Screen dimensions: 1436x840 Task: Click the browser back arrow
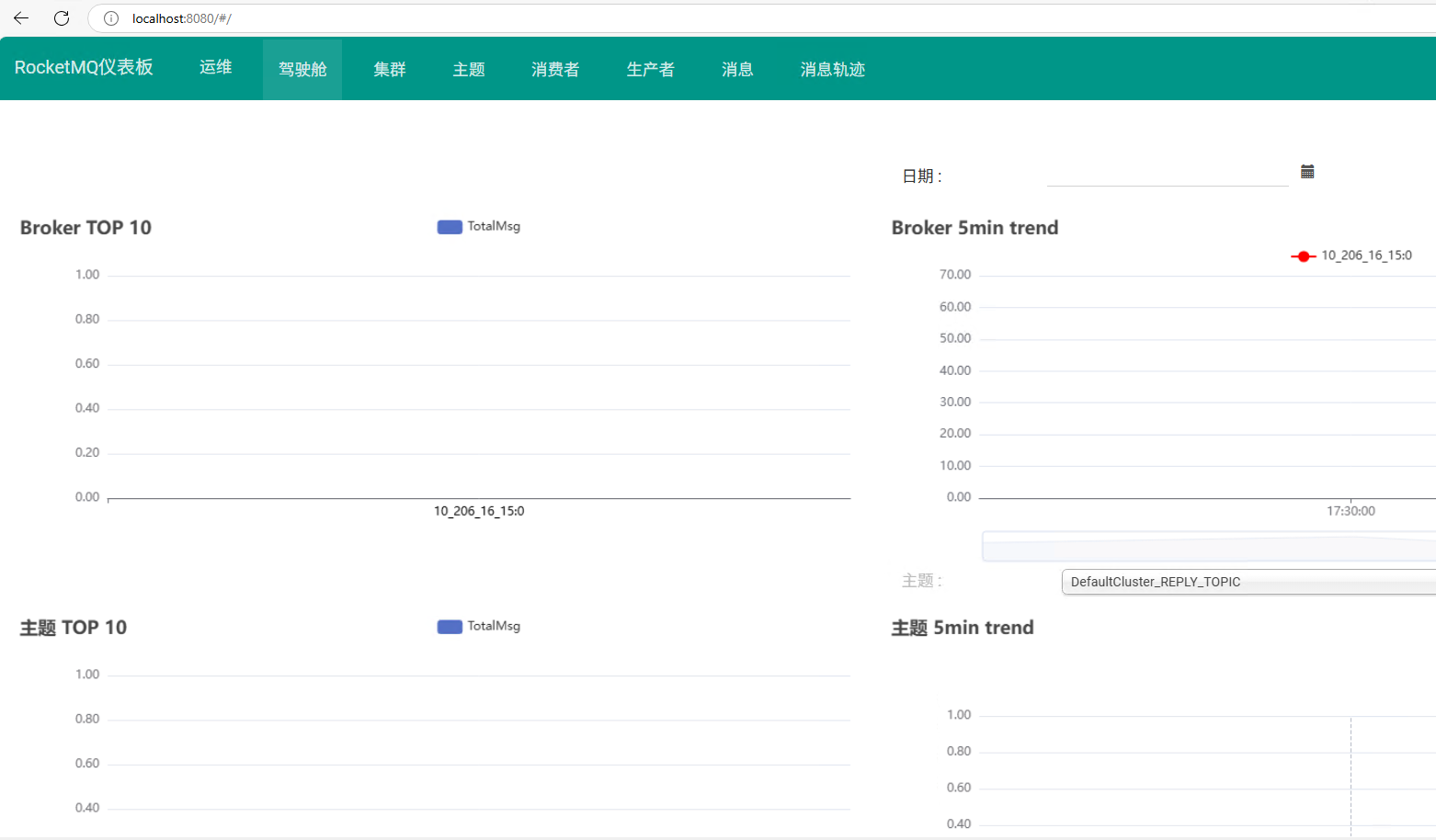pos(21,18)
